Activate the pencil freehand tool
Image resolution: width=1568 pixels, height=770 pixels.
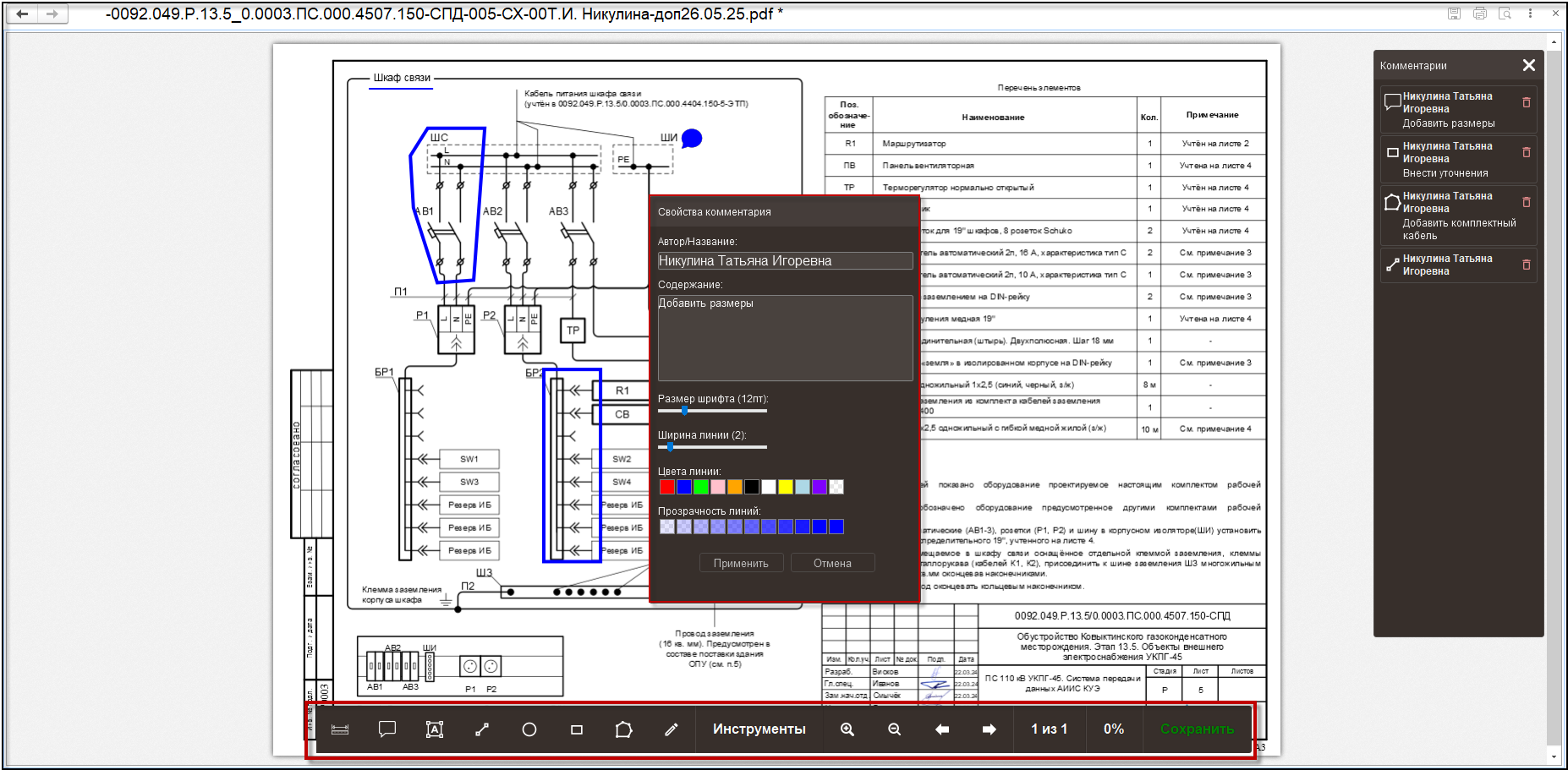[x=672, y=729]
